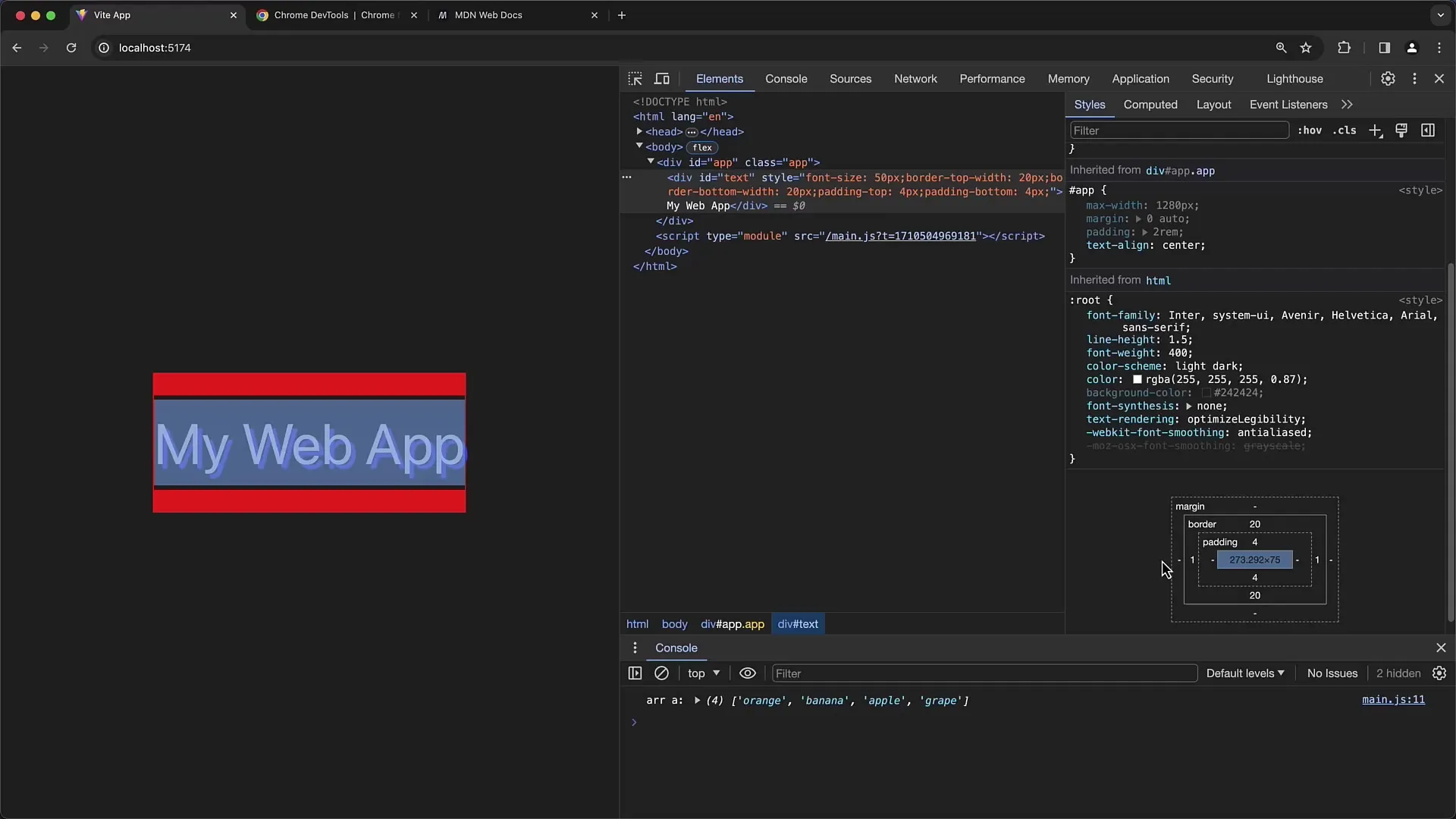Open the main.js script src link
The image size is (1456, 819).
tap(900, 237)
